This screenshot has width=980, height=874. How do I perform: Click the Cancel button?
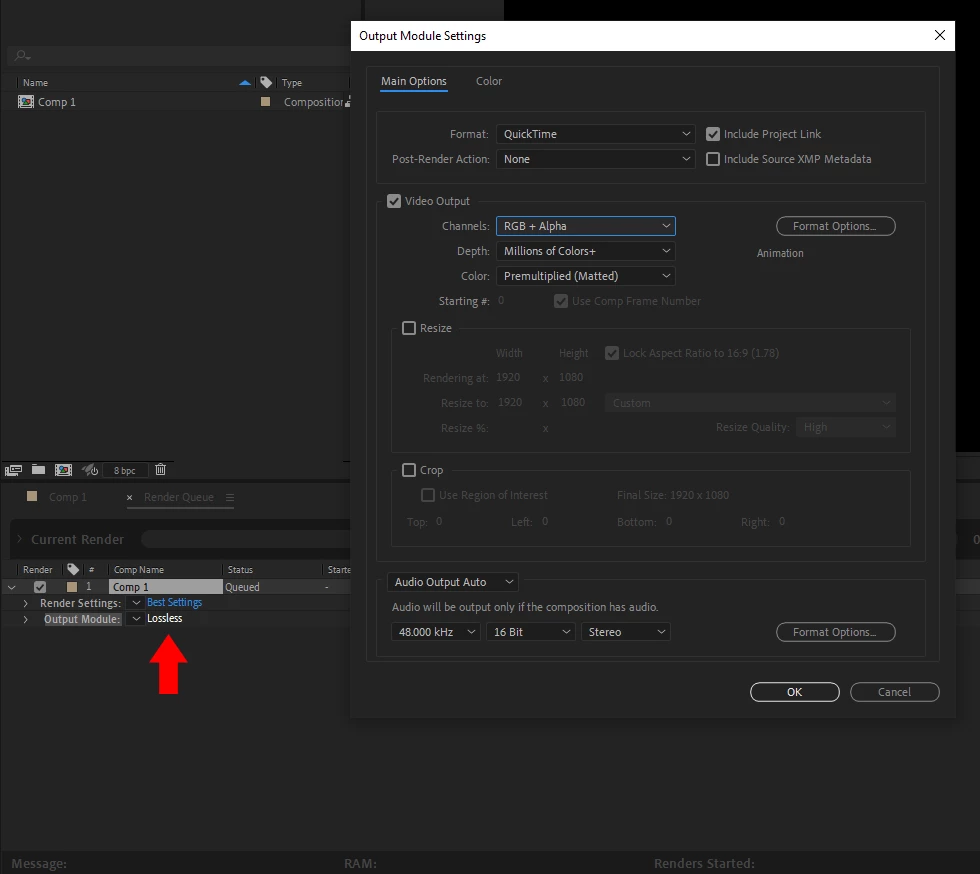894,692
